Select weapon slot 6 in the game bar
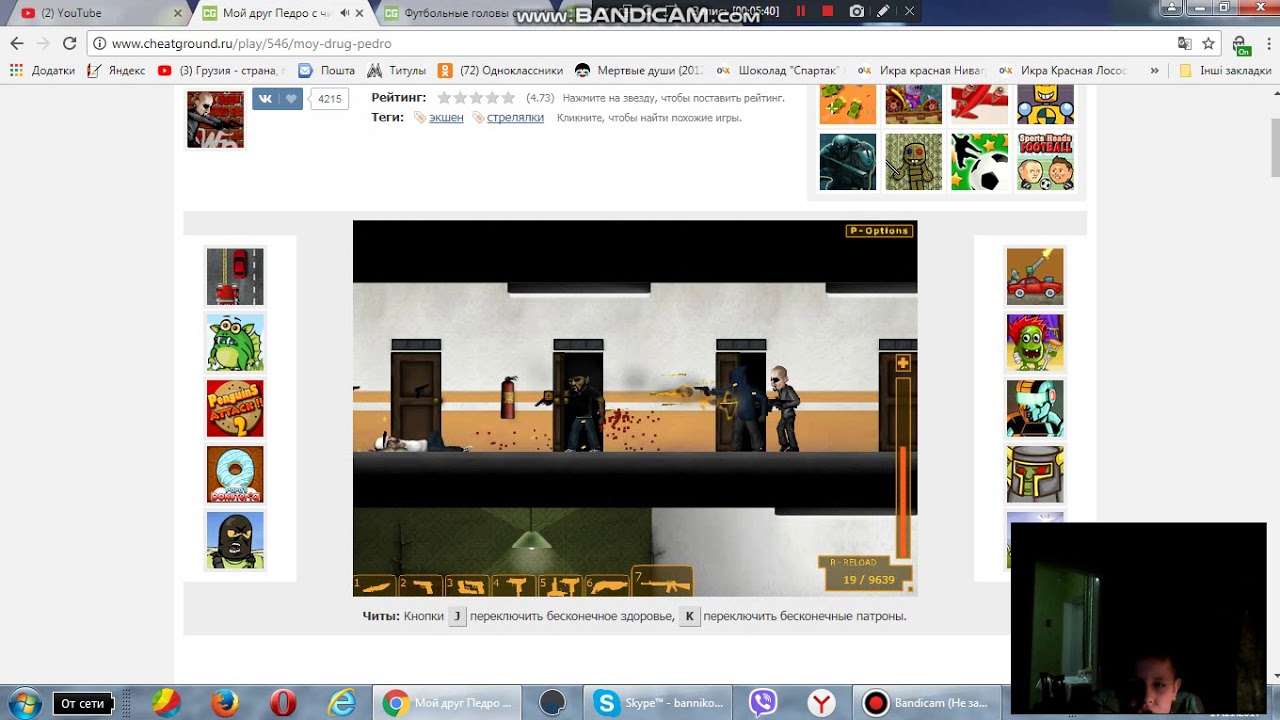 tap(608, 584)
